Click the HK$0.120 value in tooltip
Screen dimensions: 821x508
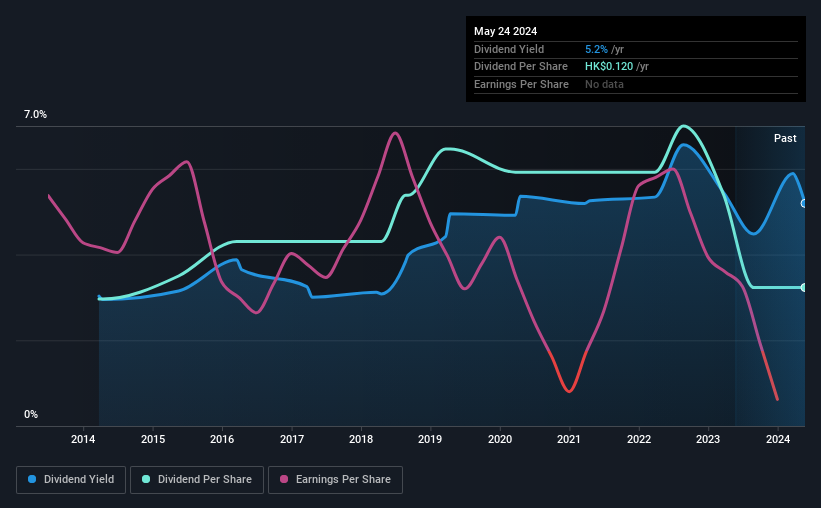pos(609,67)
